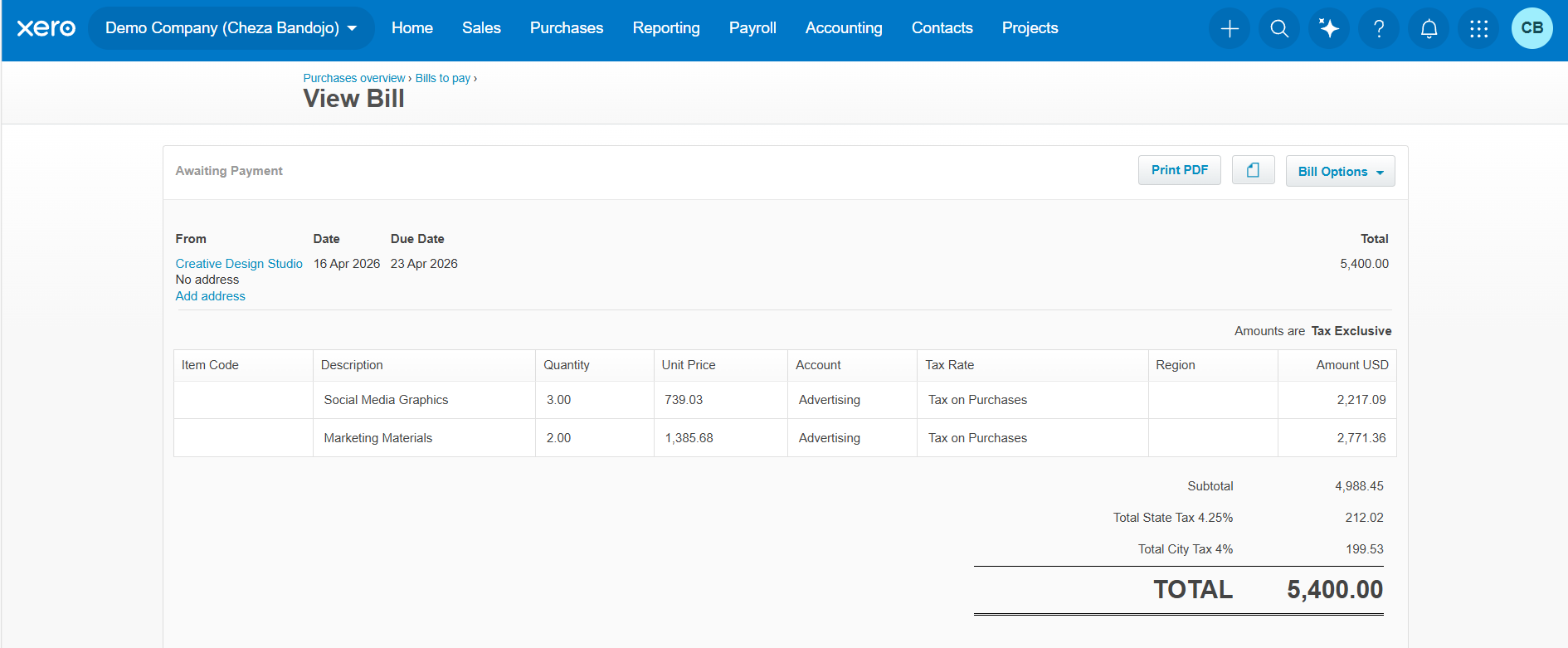Expand the Demo Company organisation dropdown
This screenshot has height=648, width=1568.
(231, 28)
